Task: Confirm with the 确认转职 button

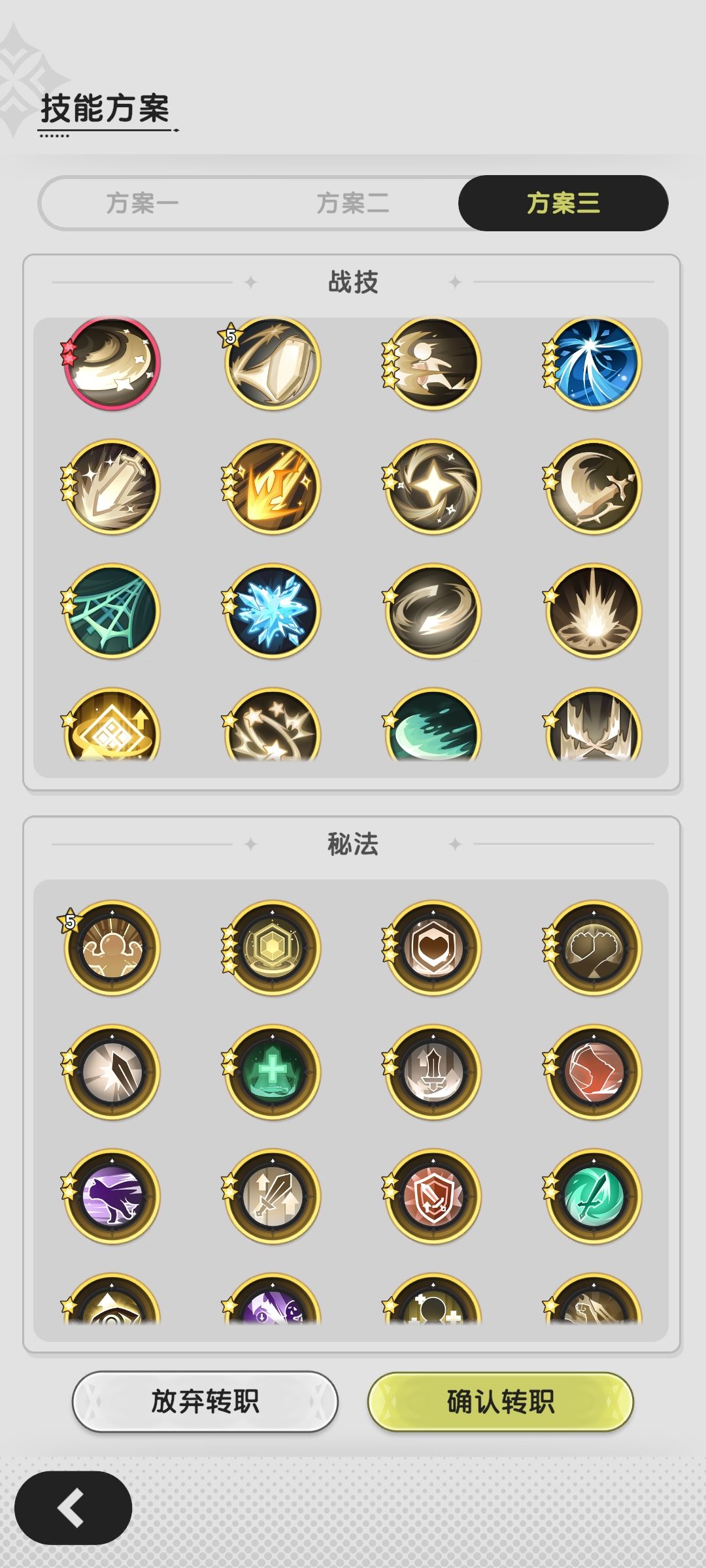Action: (x=501, y=1401)
